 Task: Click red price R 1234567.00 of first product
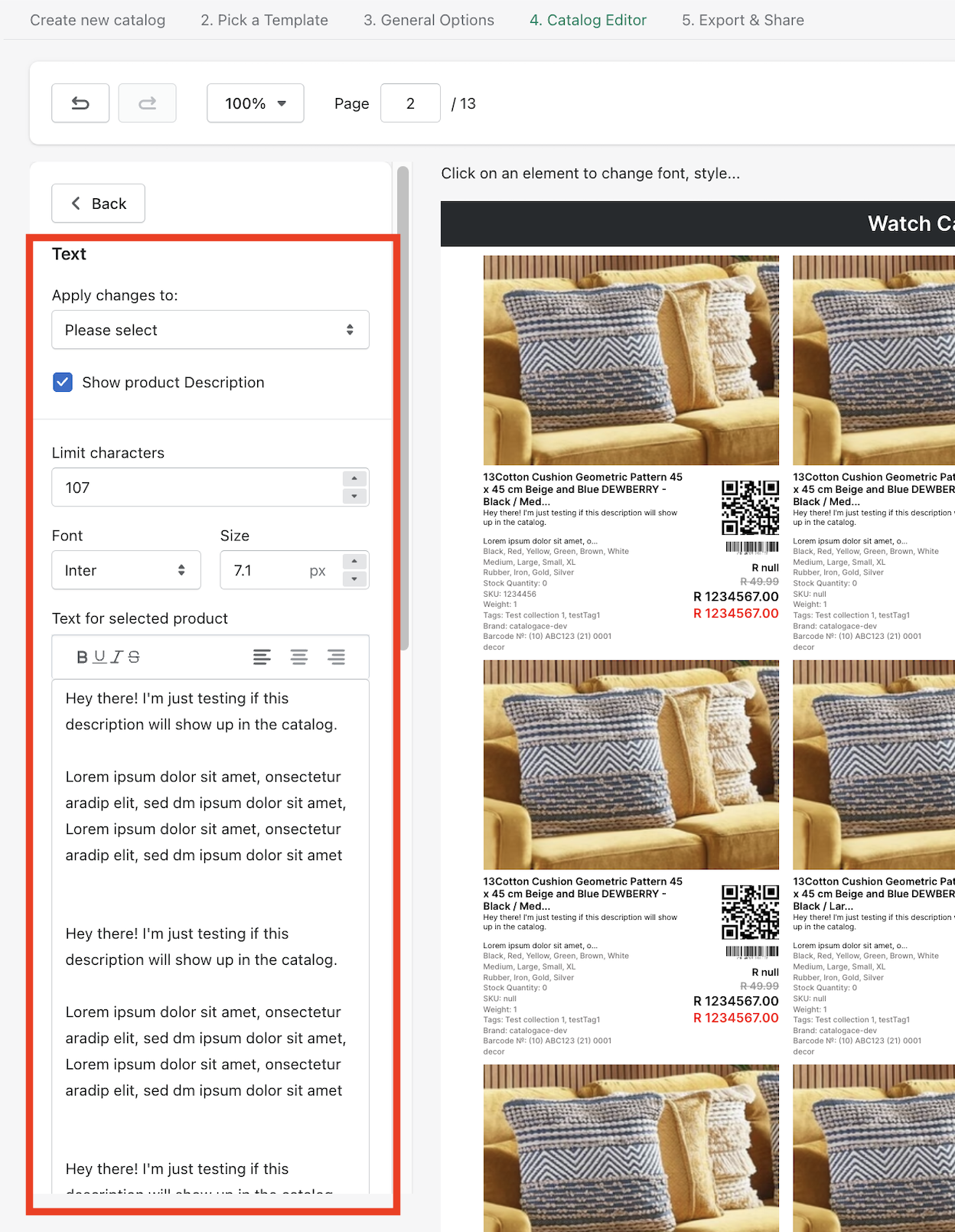coord(736,614)
